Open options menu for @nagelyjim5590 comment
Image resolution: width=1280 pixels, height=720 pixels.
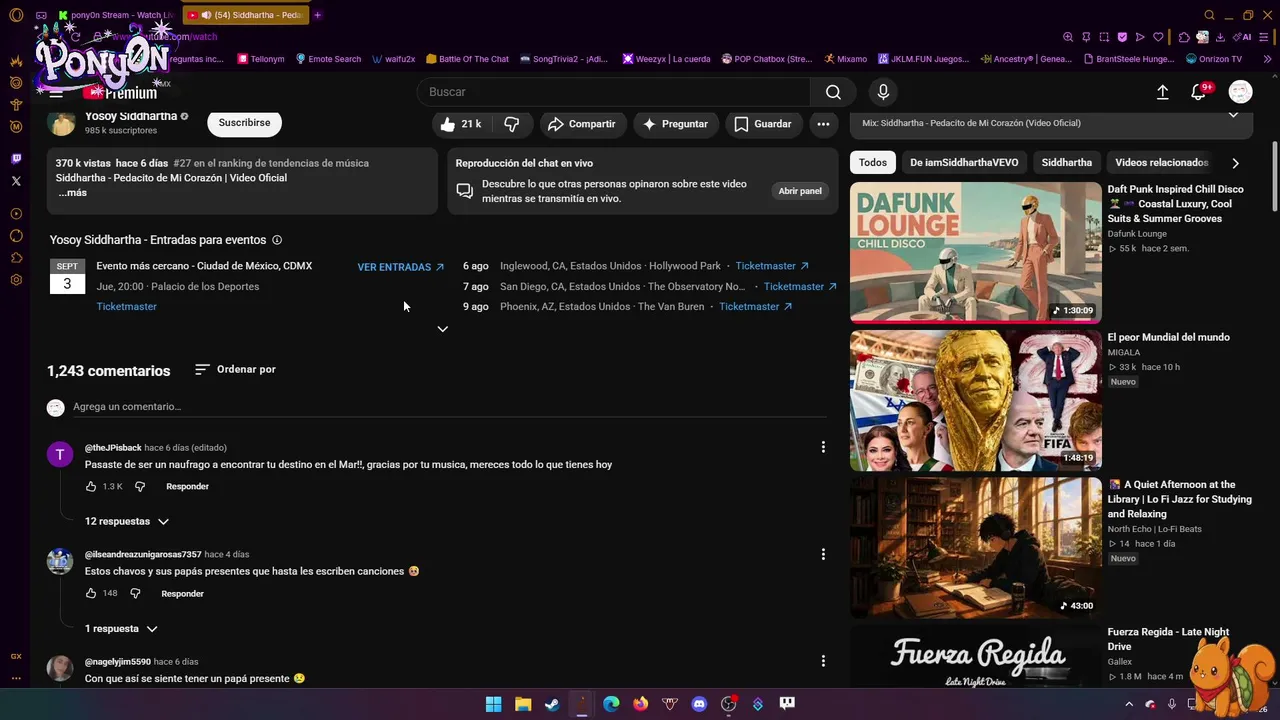tap(823, 661)
